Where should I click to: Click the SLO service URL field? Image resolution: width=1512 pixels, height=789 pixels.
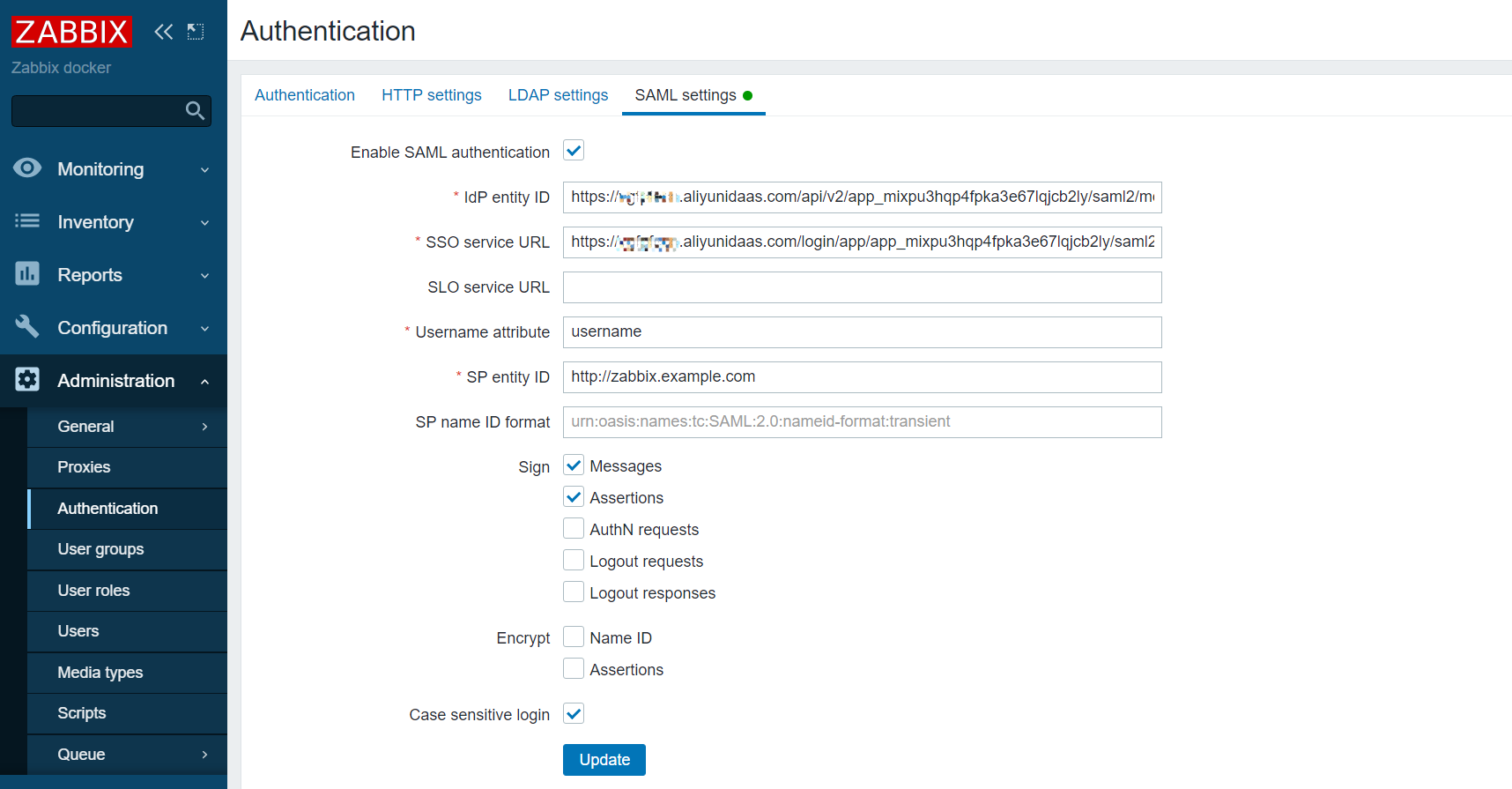coord(862,287)
